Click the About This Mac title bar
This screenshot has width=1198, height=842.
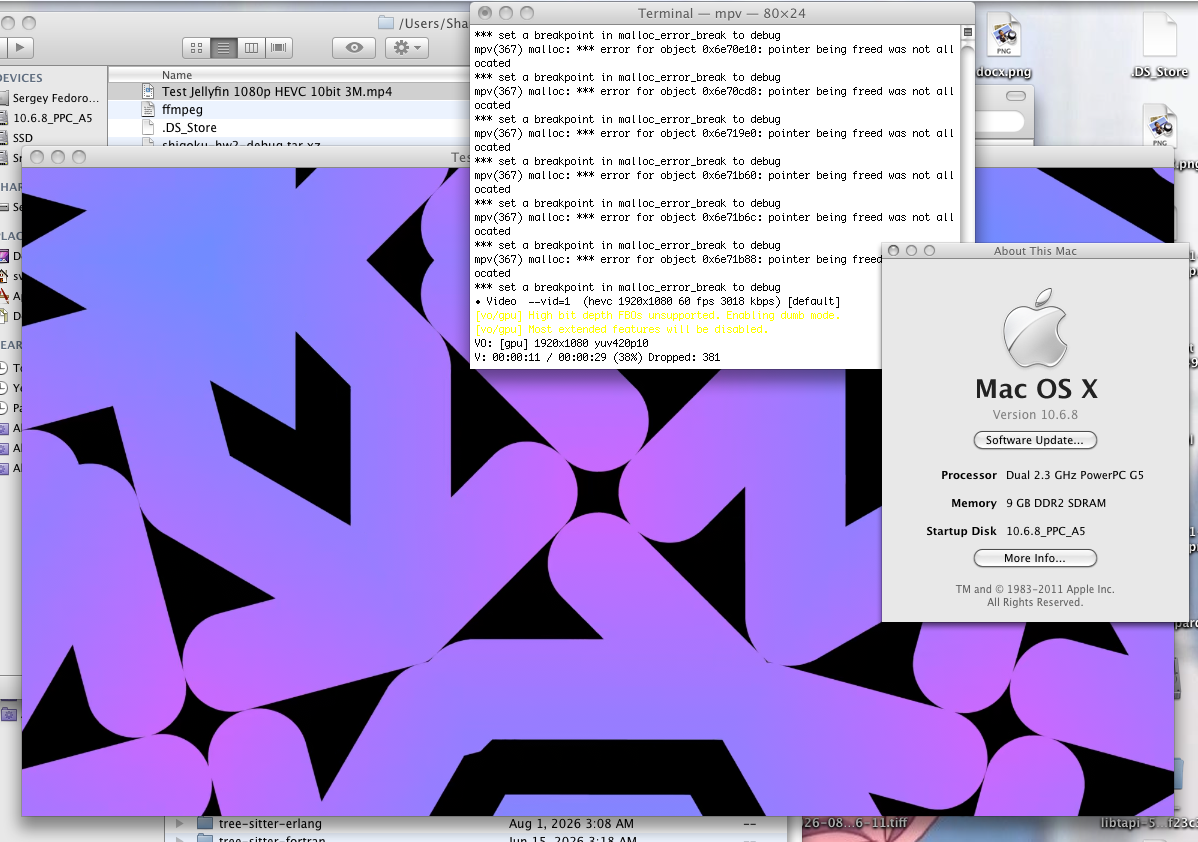click(1034, 251)
